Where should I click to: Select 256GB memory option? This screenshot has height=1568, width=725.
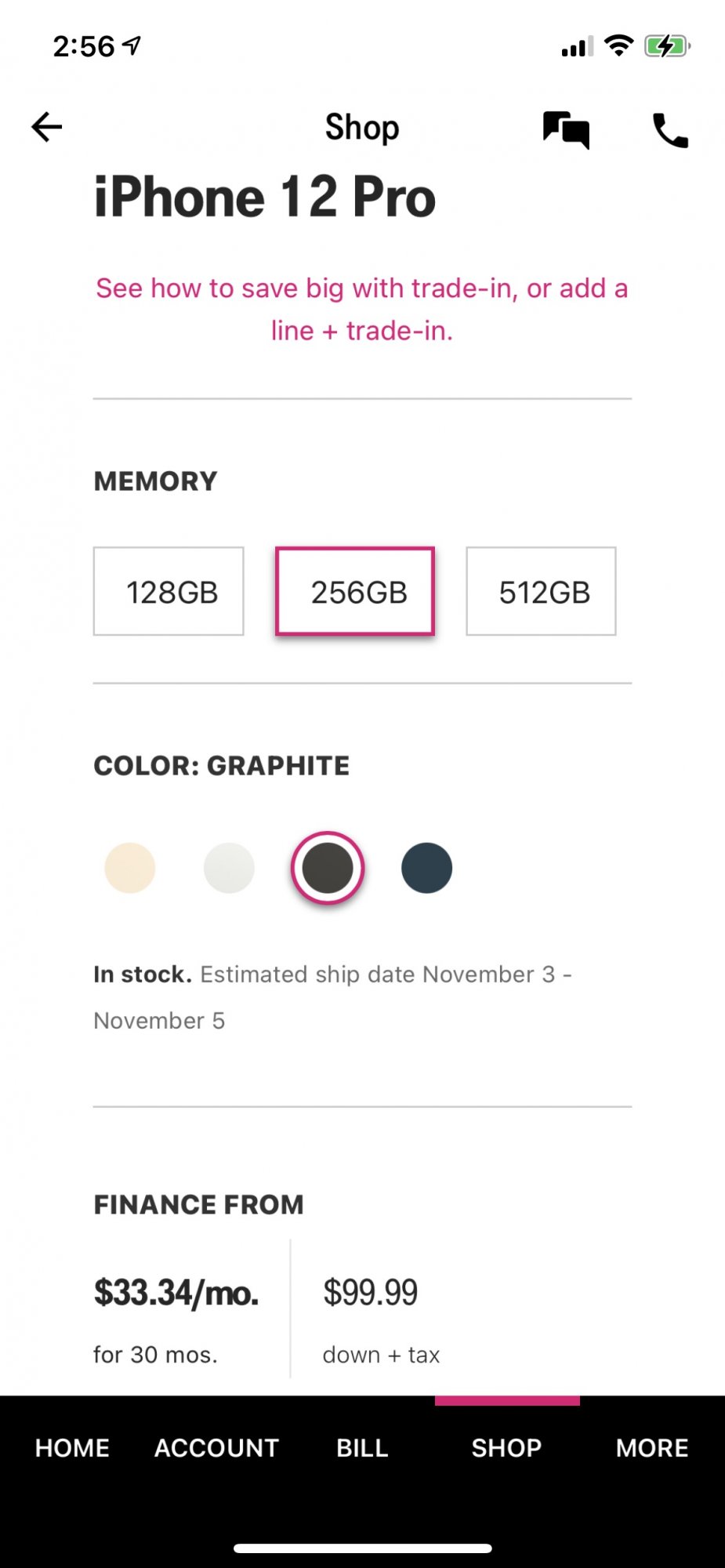point(355,591)
